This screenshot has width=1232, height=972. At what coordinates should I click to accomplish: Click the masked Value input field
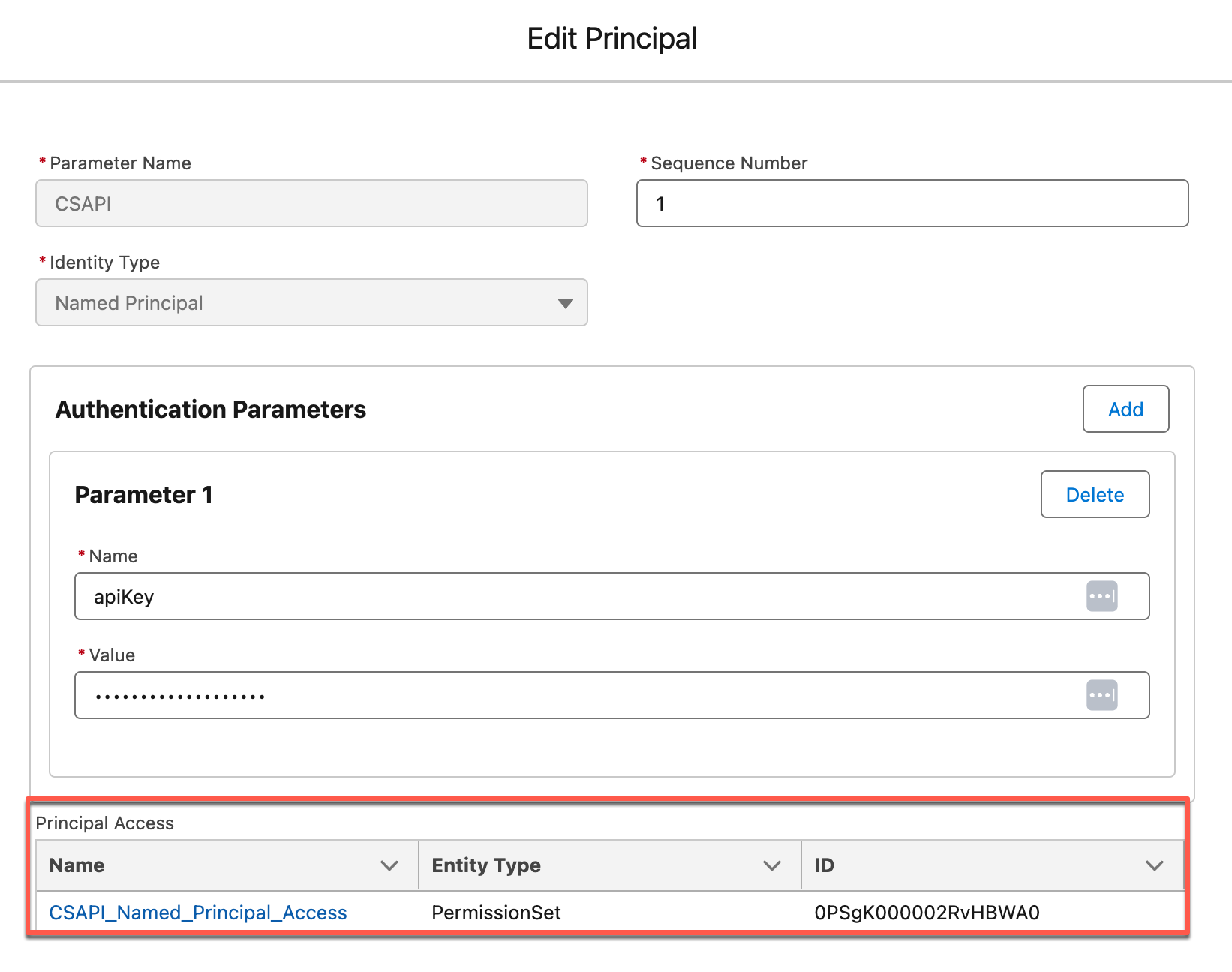[x=611, y=695]
